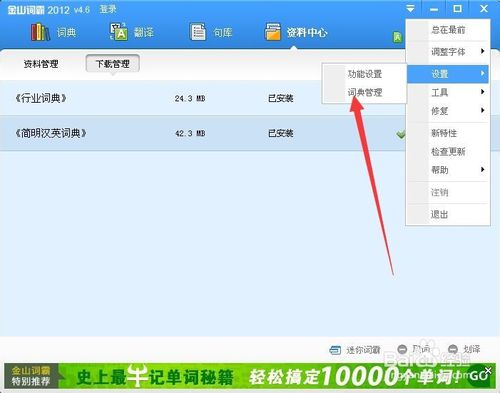Open the 资料中心 resource center module
Viewport: 500px width, 393px height.
296,32
